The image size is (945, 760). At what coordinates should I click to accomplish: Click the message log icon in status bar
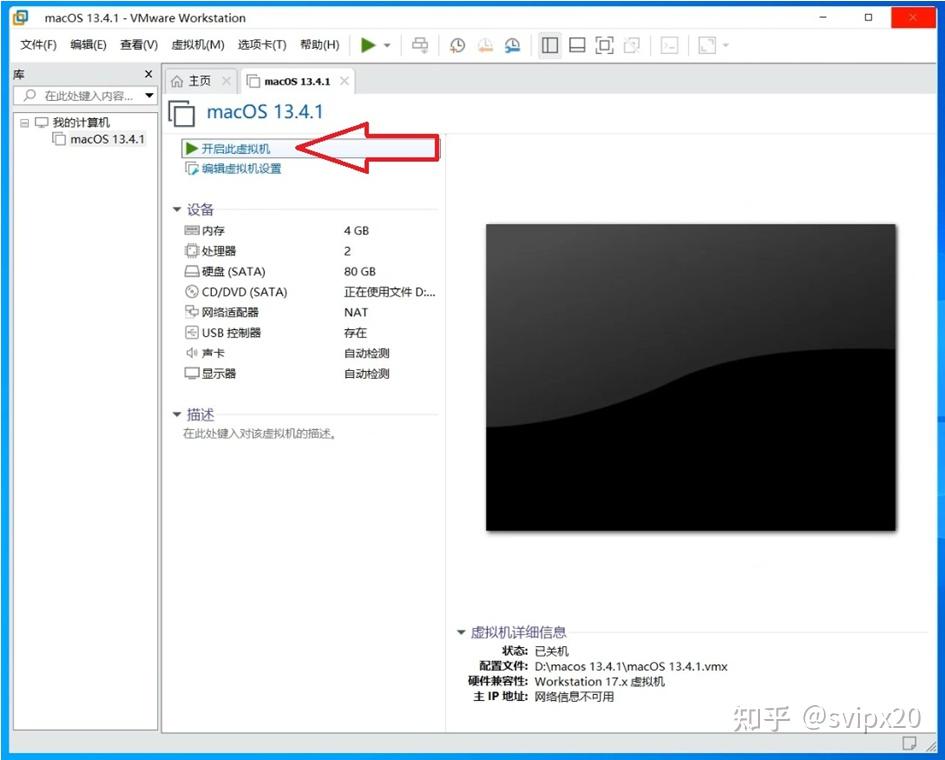pyautogui.click(x=909, y=743)
